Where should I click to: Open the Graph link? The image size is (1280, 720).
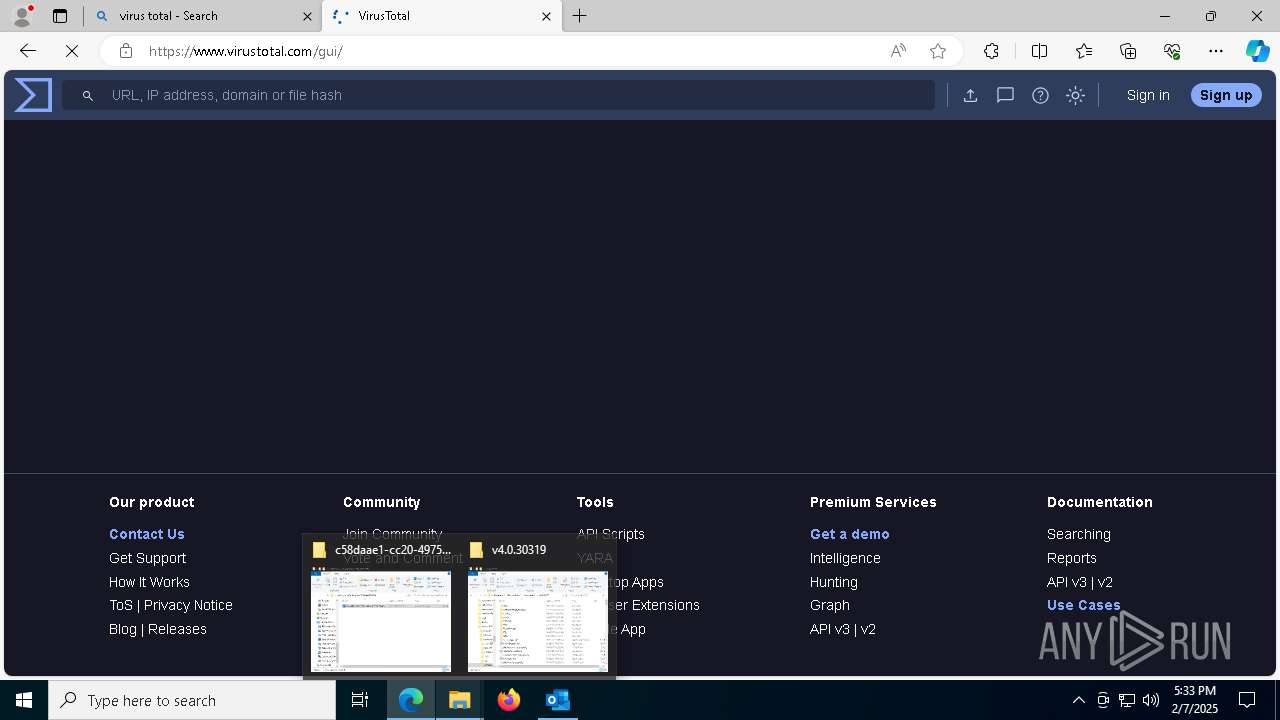coord(830,605)
